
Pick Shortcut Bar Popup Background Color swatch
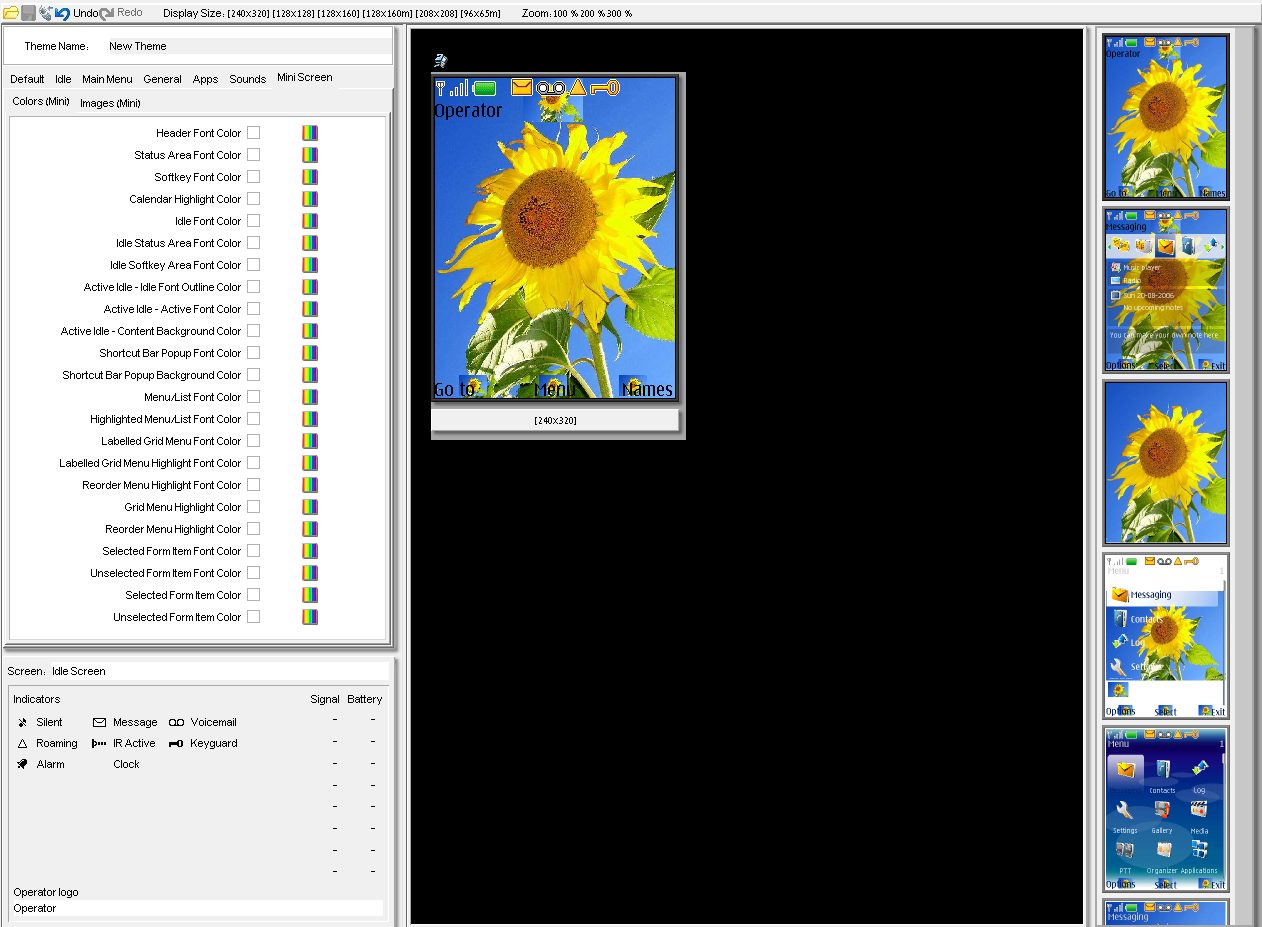click(x=310, y=375)
